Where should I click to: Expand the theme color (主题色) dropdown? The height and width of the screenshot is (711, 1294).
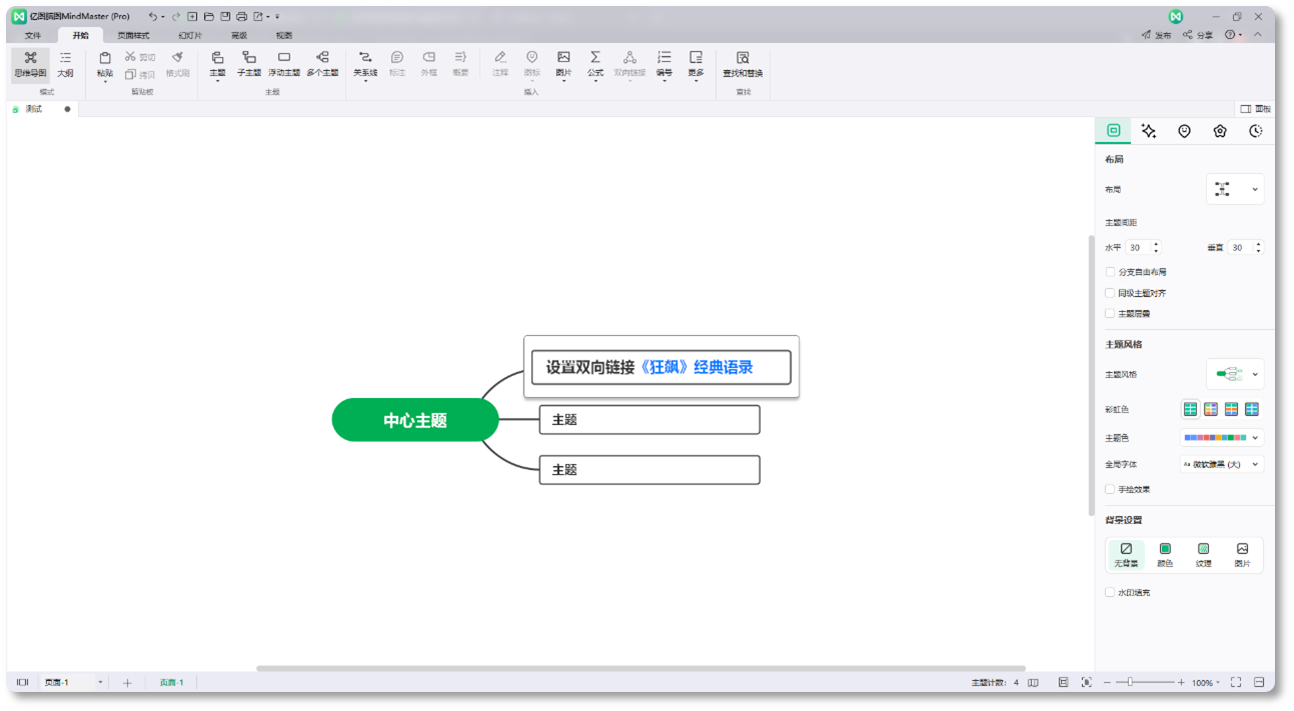point(1222,437)
